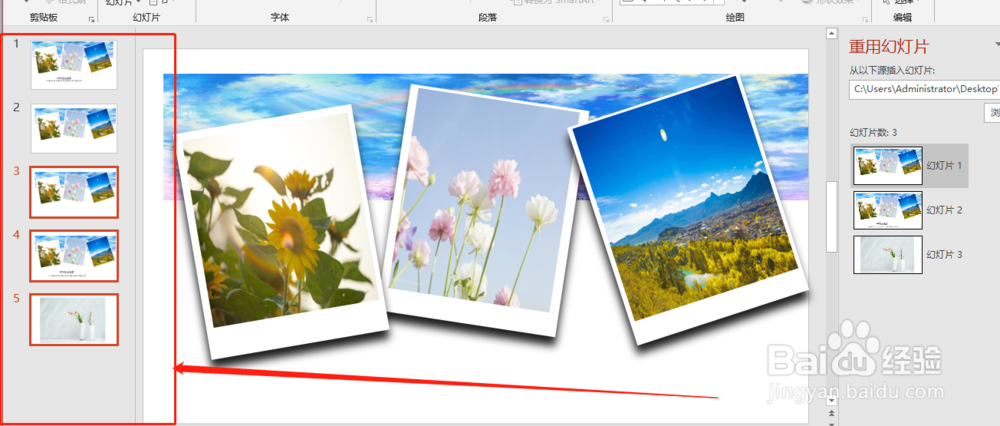Select slide 3 thumbnail in slide panel
The height and width of the screenshot is (426, 1000).
click(x=74, y=192)
